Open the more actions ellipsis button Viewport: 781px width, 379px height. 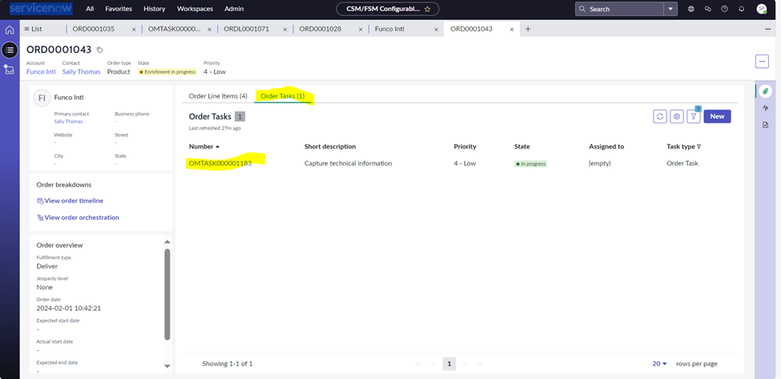coord(762,61)
